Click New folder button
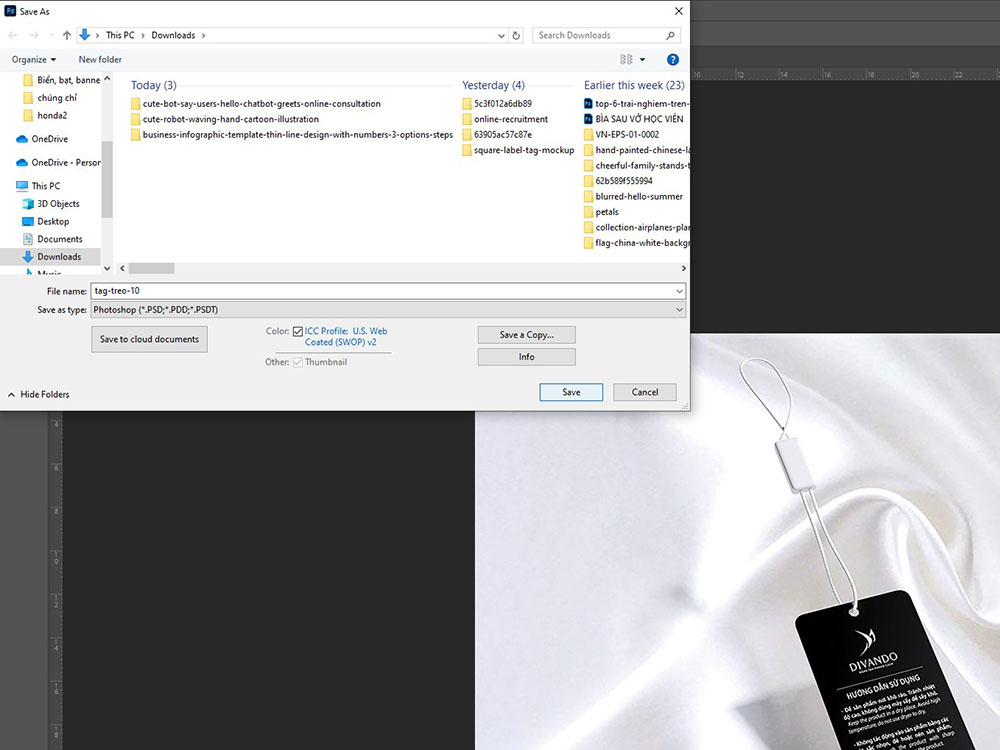This screenshot has width=1000, height=750. click(100, 59)
